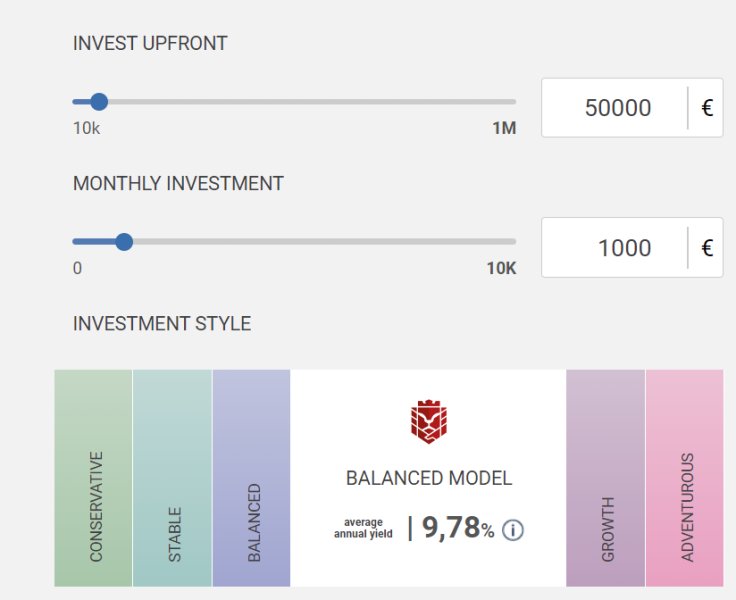The height and width of the screenshot is (600, 736).
Task: Set Monthly Investment slider to 10K end
Action: coord(514,241)
